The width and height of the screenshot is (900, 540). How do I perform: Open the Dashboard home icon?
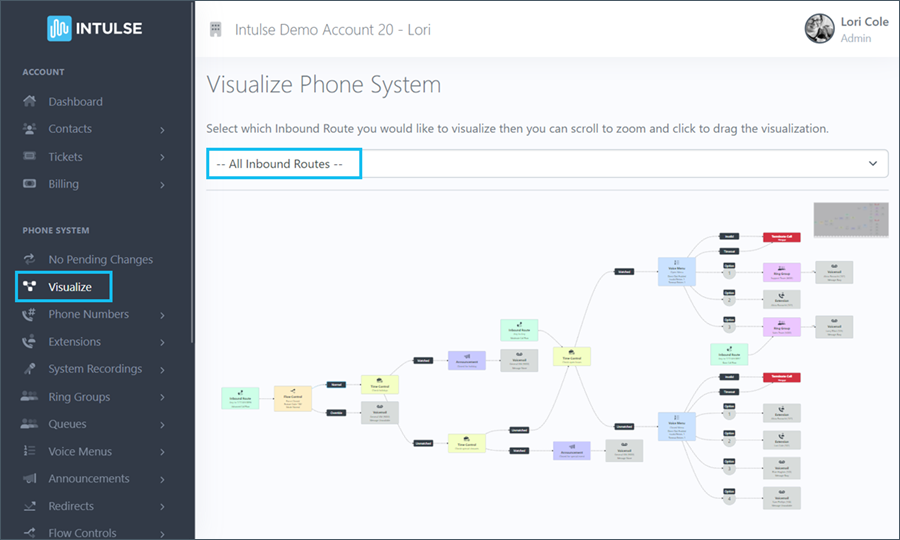click(x=29, y=102)
